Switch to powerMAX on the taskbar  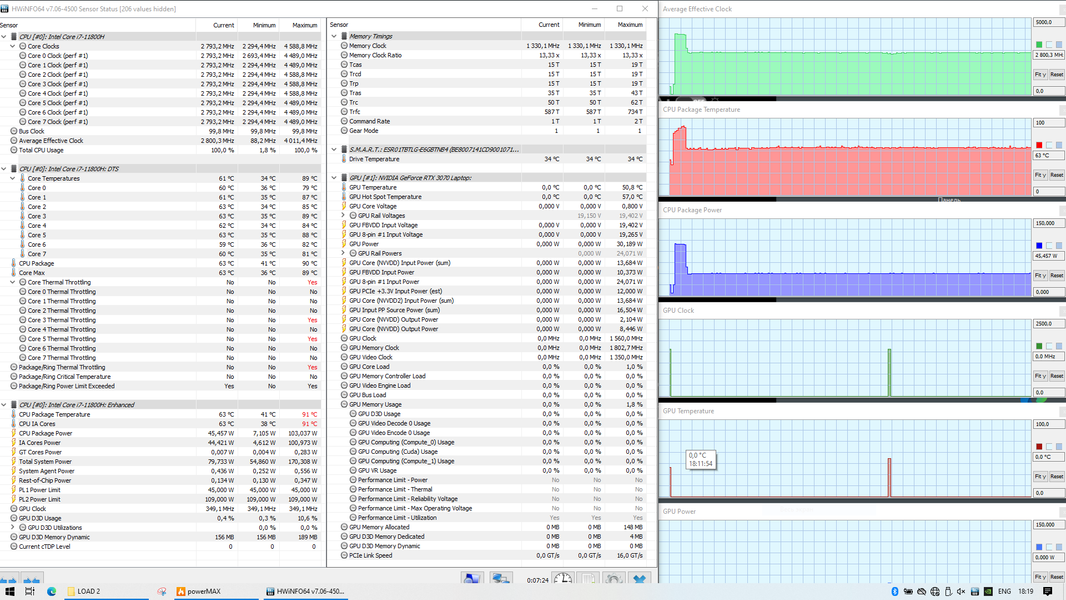click(215, 591)
